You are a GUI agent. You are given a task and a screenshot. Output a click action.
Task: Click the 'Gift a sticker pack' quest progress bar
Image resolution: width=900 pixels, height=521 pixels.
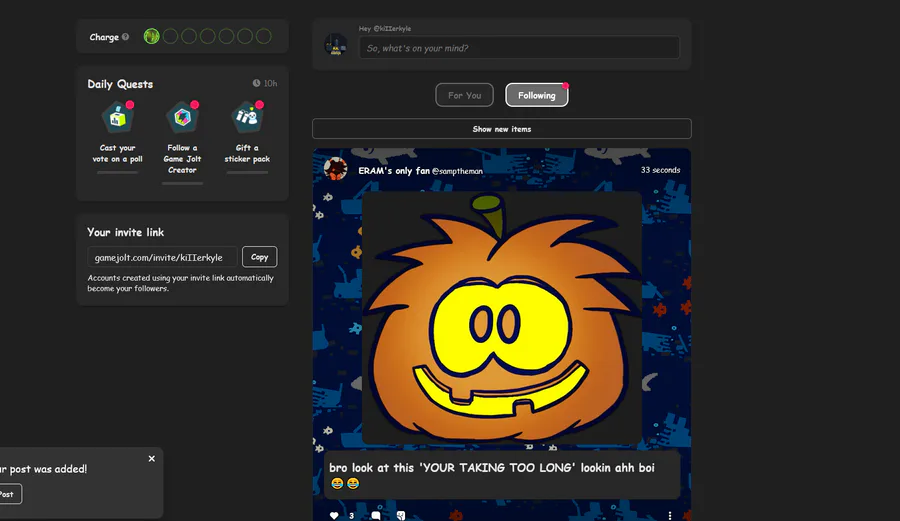coord(247,172)
